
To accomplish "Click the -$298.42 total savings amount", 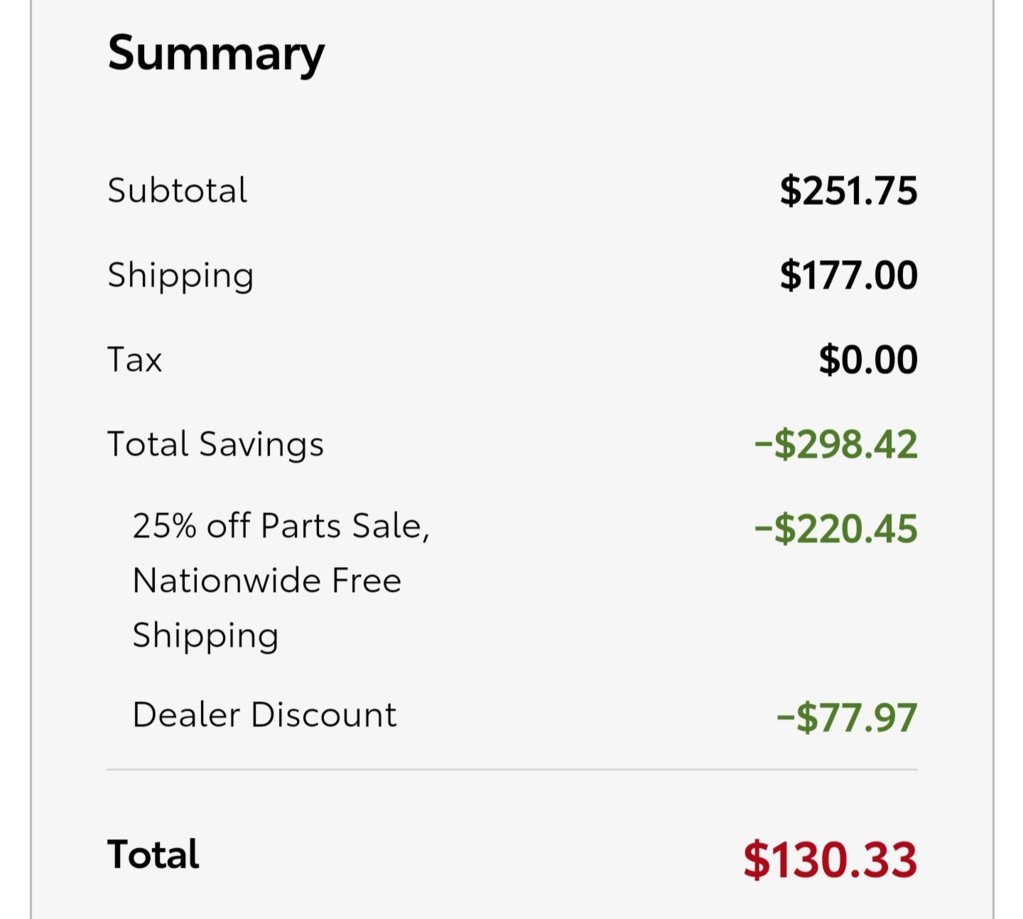I will (836, 444).
